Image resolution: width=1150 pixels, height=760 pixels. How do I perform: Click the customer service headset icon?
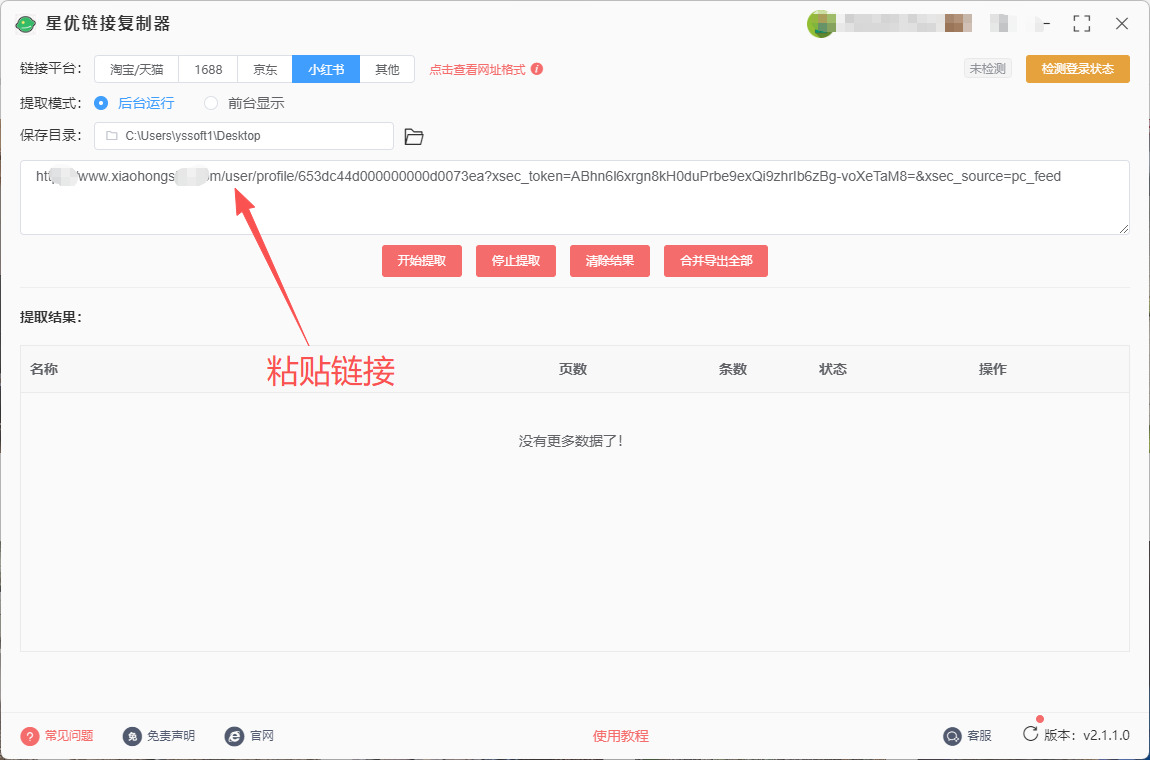[x=952, y=736]
